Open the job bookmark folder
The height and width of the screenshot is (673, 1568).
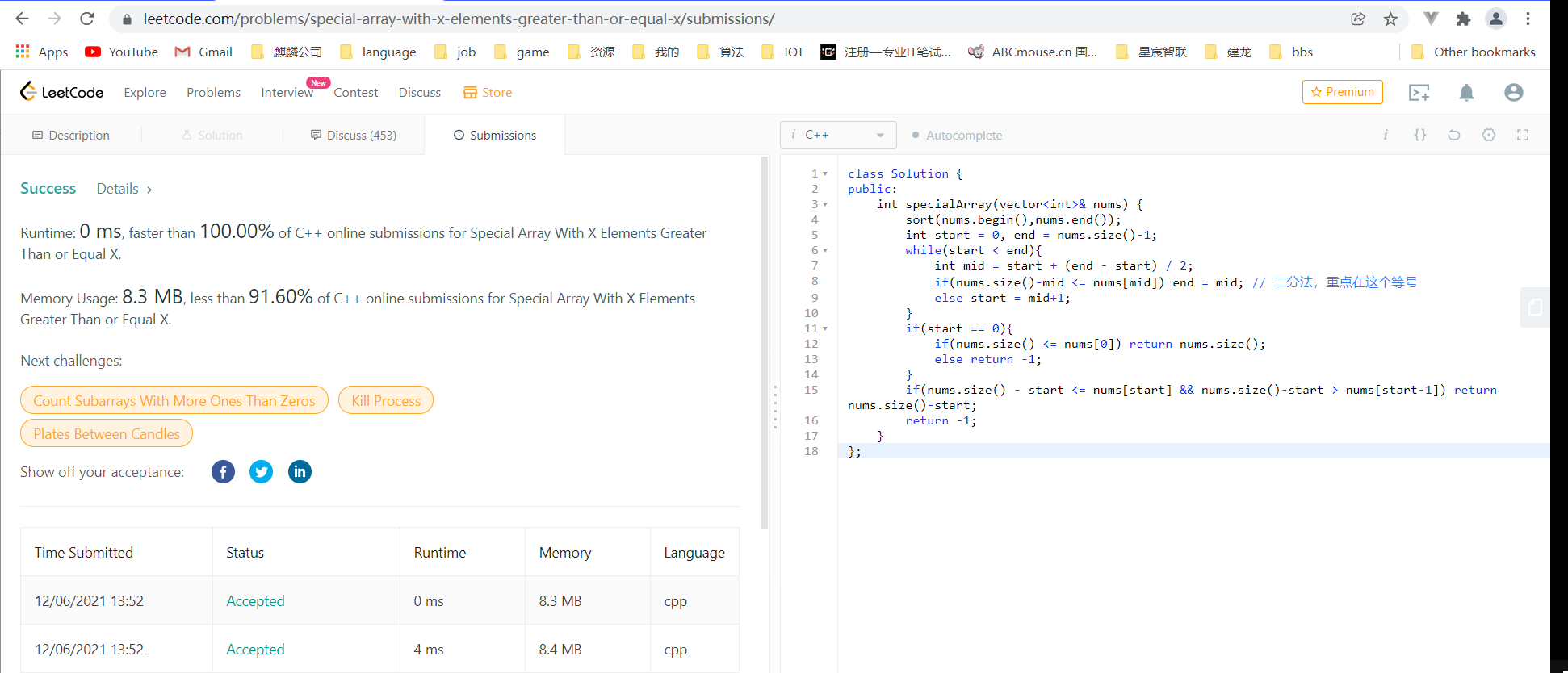(455, 52)
